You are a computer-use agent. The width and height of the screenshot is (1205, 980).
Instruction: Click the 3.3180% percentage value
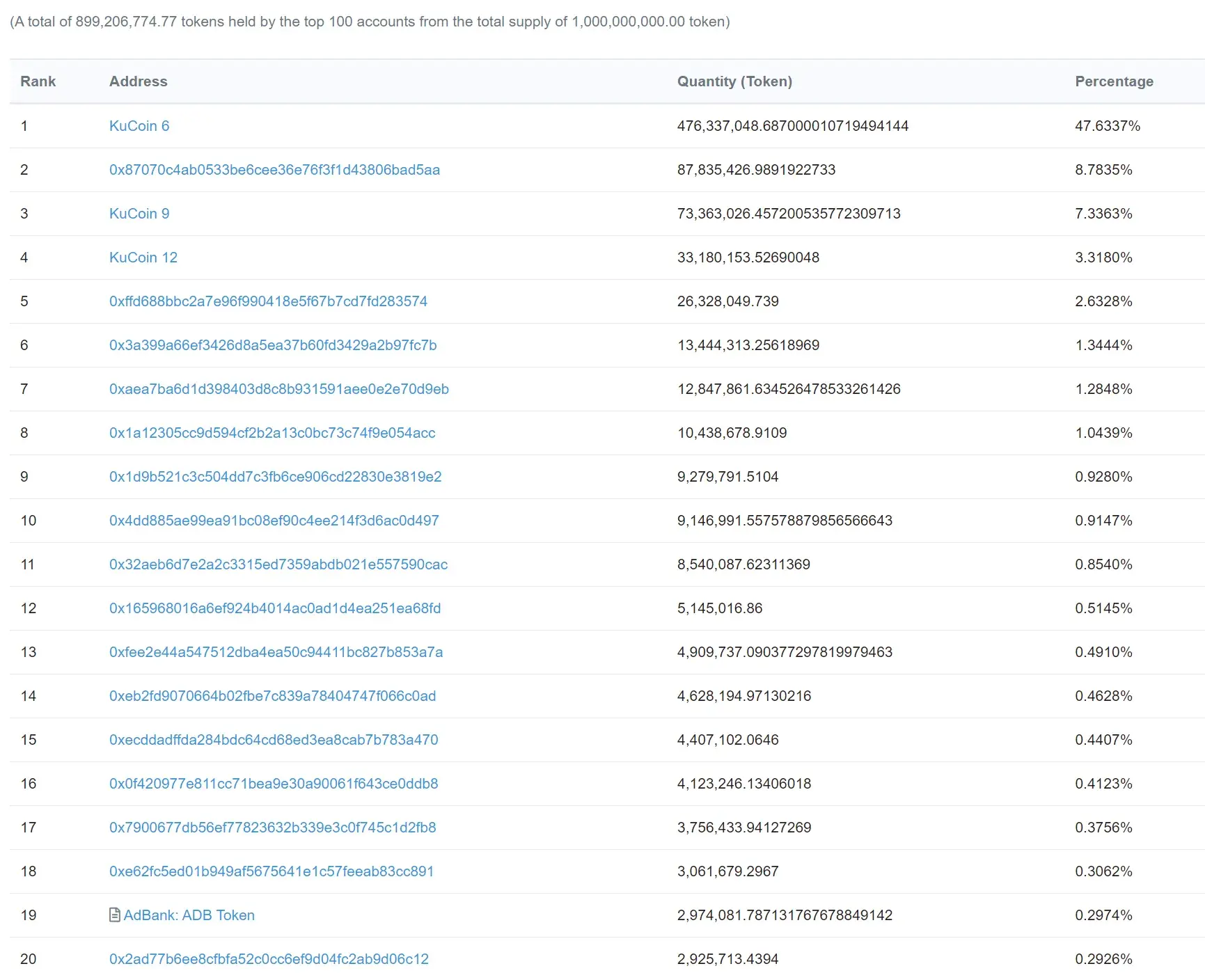point(1103,258)
